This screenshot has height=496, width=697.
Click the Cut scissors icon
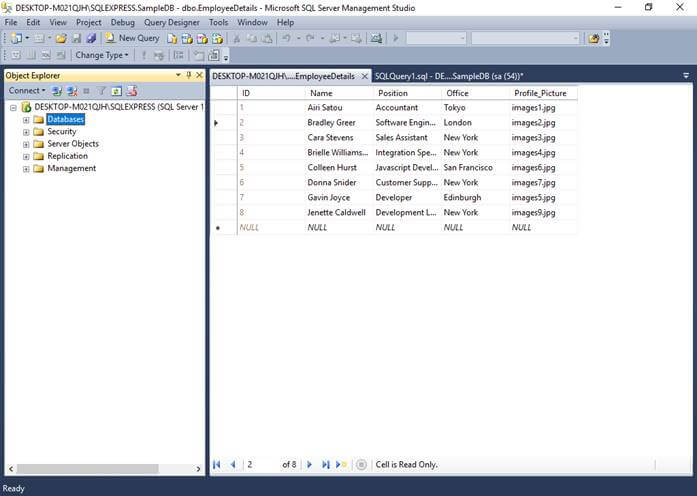coord(237,39)
